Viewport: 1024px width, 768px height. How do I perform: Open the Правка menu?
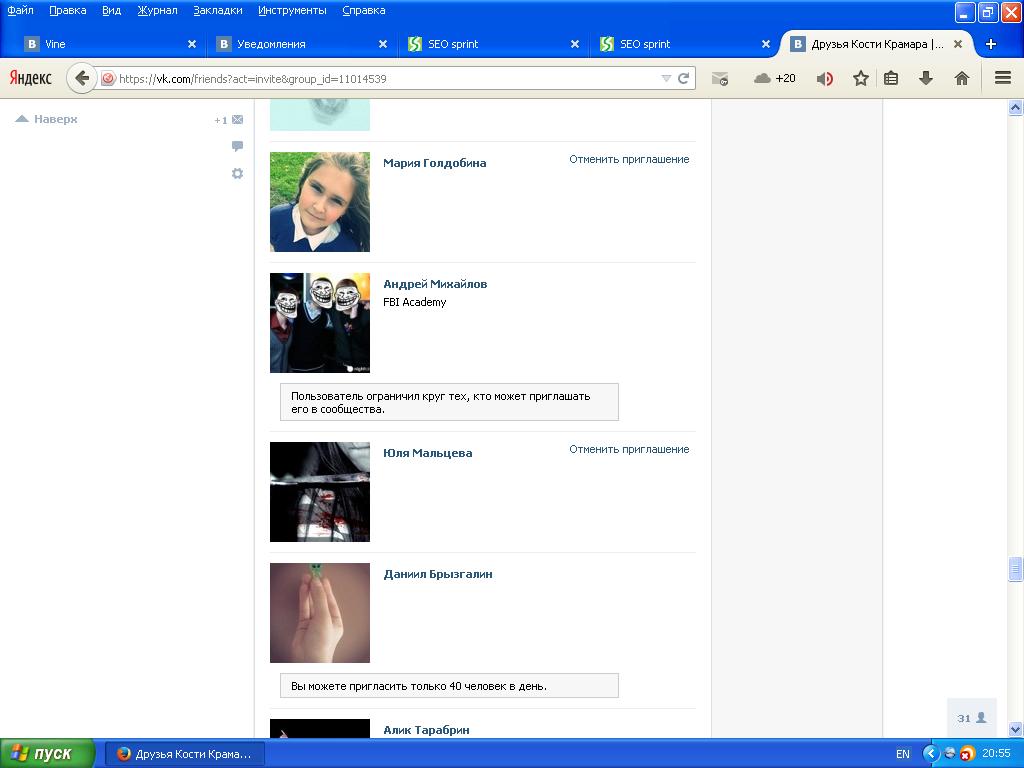click(x=67, y=10)
